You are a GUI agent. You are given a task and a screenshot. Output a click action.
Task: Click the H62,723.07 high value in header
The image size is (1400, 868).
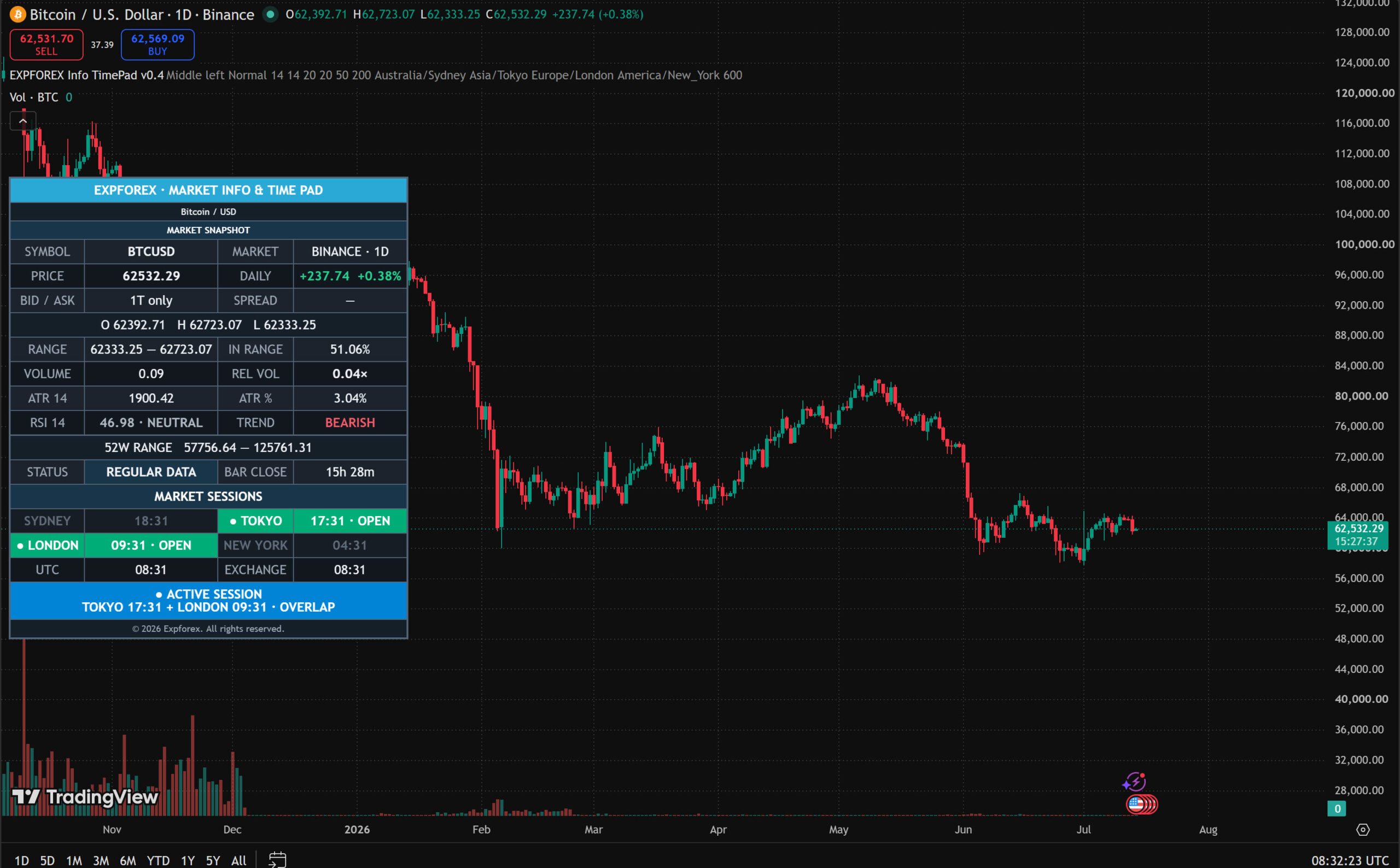[383, 14]
